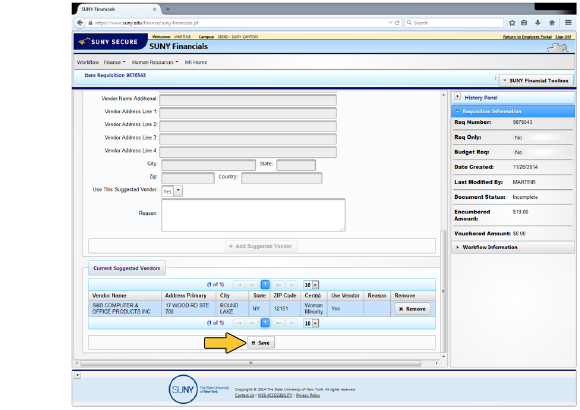Select the S&B COMPUTER & OFFICE PRODUCTS cell
This screenshot has width=580, height=410.
tap(125, 309)
